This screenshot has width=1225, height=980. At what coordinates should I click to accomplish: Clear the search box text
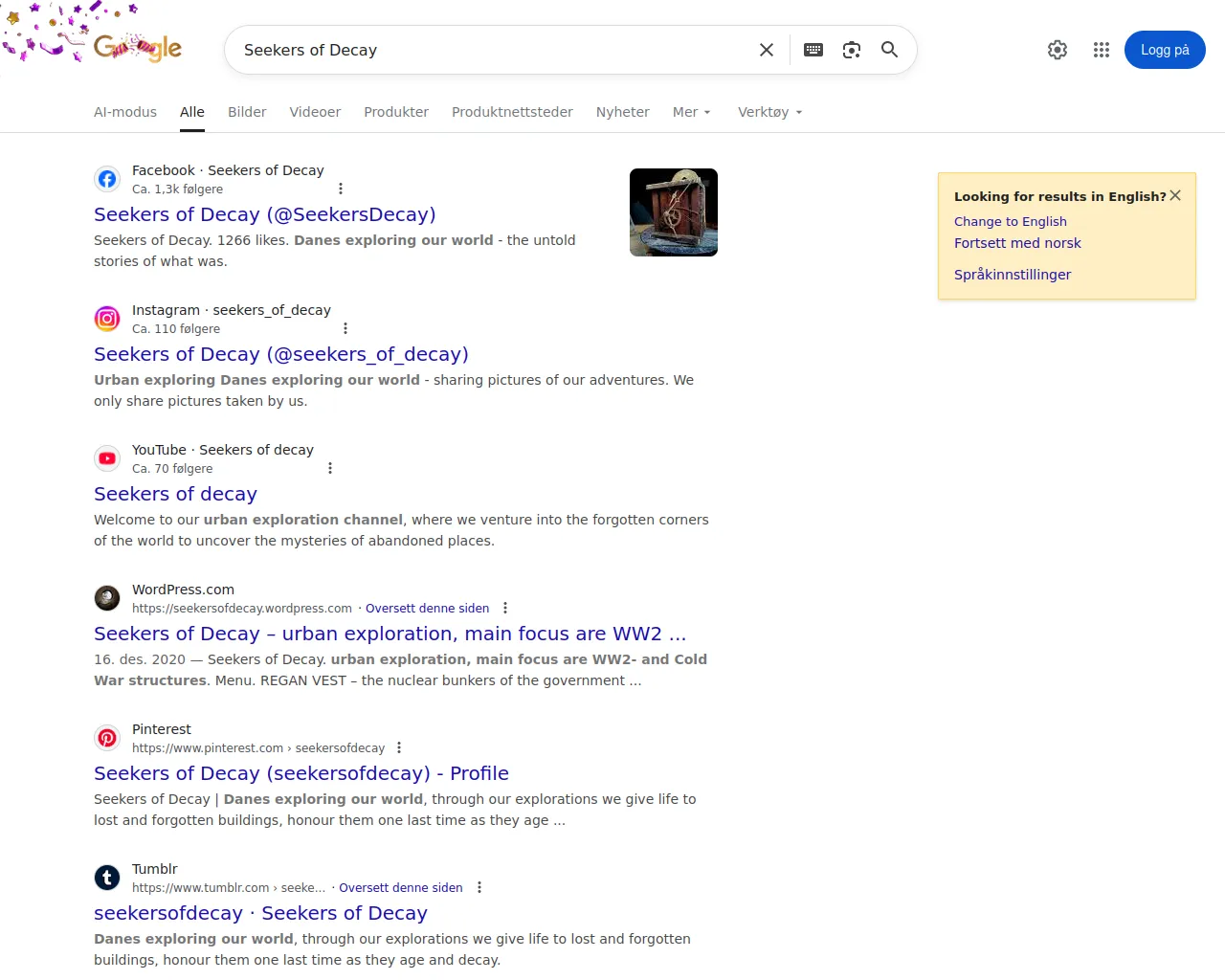tap(767, 50)
